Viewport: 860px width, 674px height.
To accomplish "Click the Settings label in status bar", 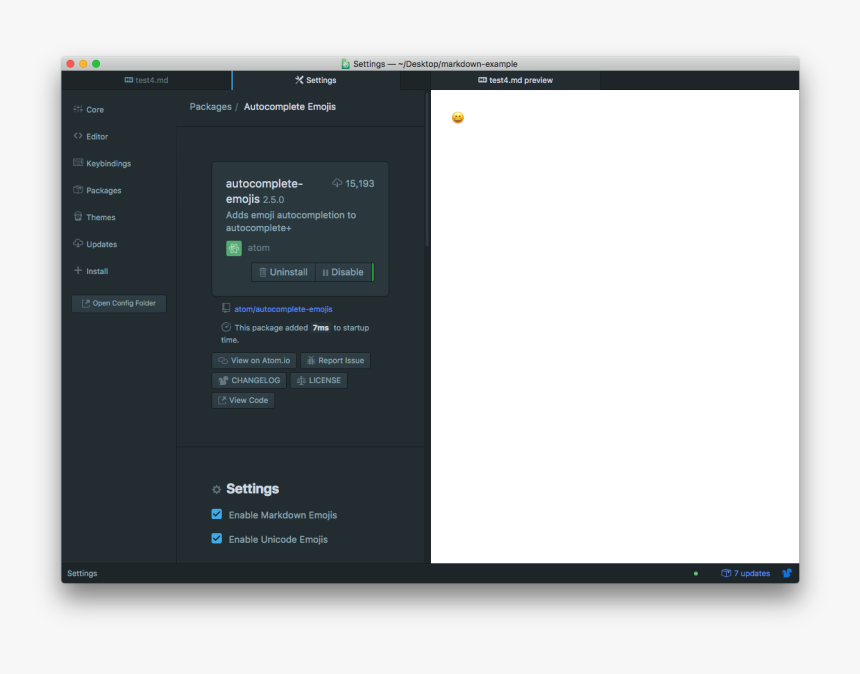I will pos(82,573).
